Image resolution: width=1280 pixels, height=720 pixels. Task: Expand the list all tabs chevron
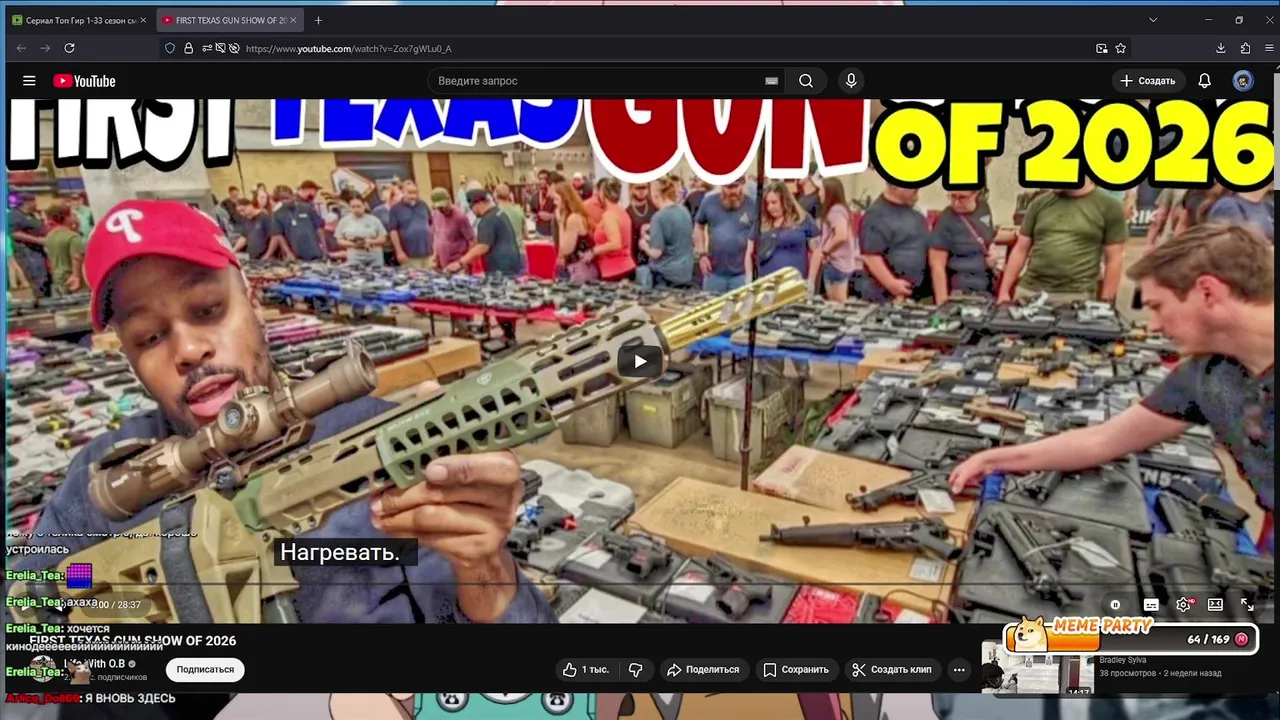click(1153, 20)
